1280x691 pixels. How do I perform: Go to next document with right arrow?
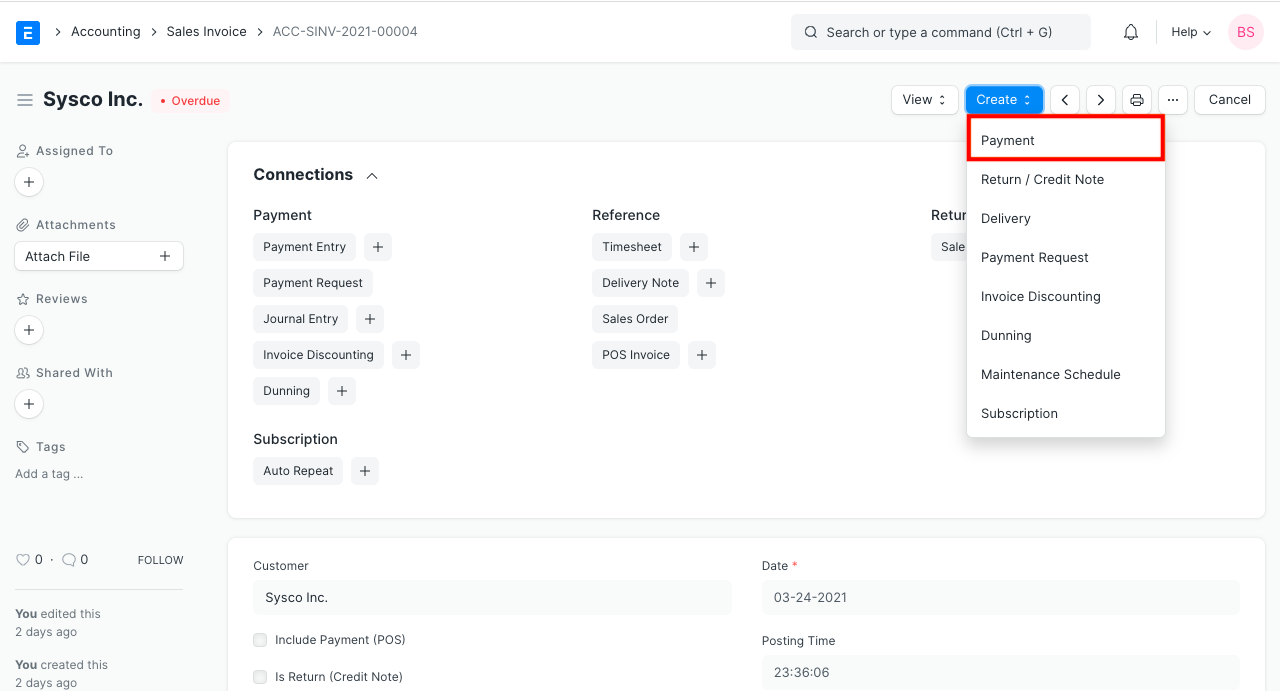coord(1100,99)
